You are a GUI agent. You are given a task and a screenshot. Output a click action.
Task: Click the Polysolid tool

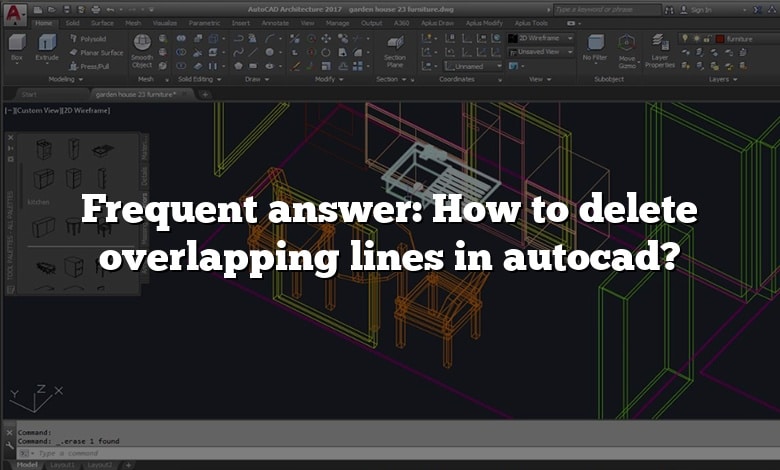pos(93,38)
